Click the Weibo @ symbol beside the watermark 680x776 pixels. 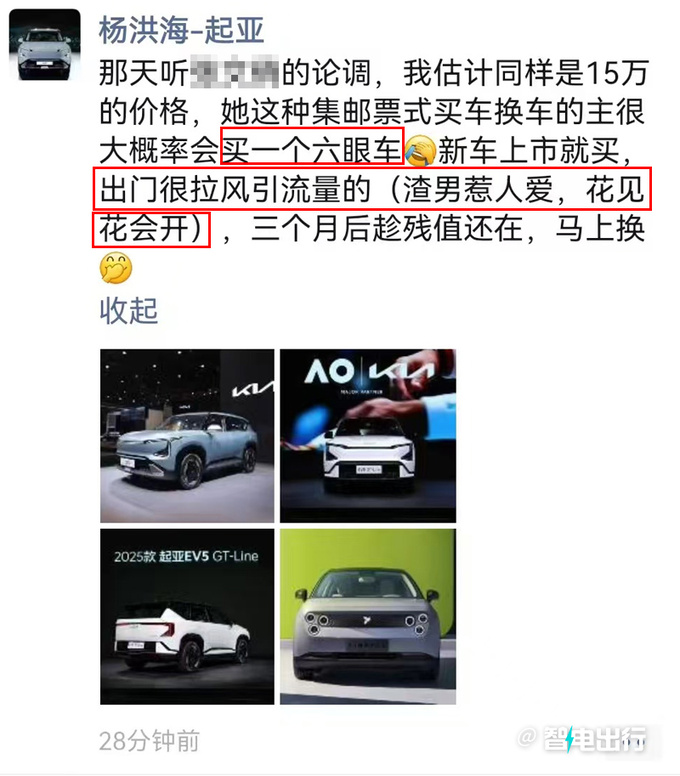point(528,738)
